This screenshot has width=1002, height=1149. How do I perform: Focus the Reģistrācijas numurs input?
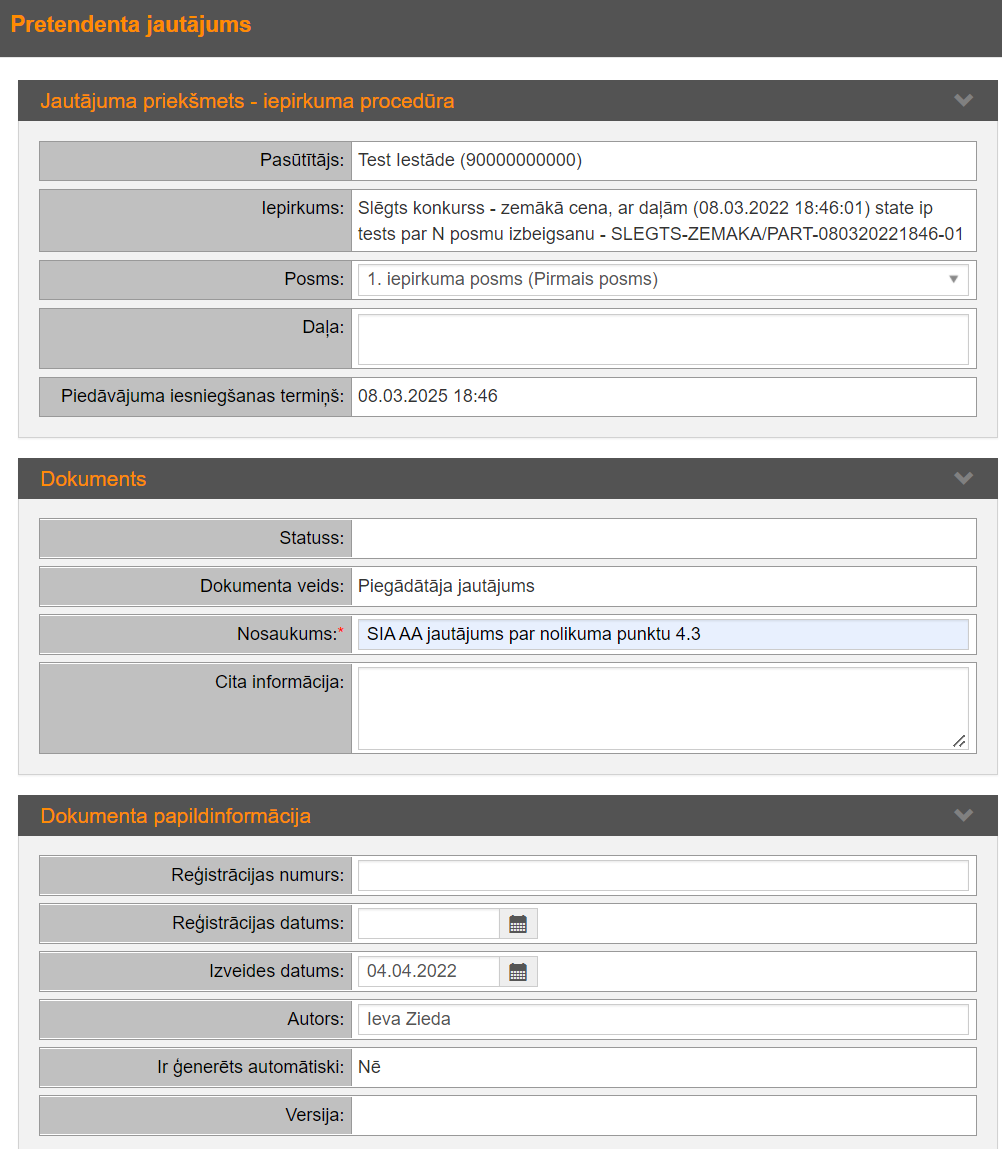[663, 876]
